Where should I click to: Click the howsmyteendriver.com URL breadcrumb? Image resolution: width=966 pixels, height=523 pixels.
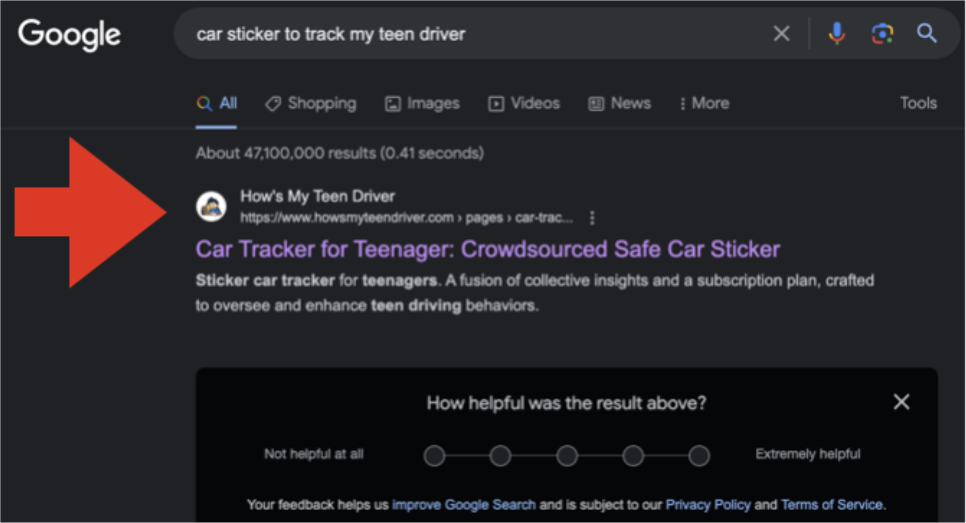(406, 217)
